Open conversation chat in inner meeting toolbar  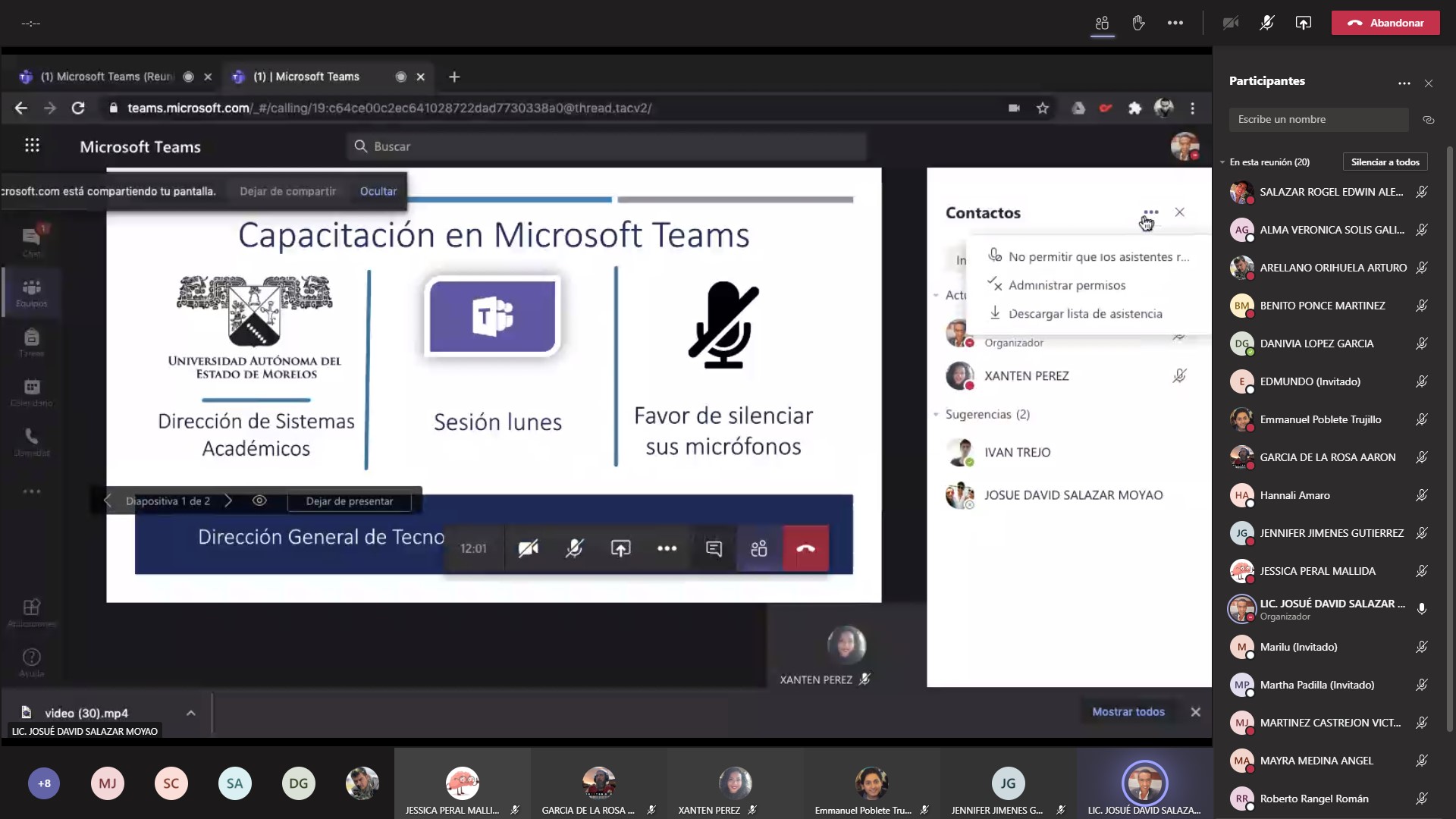coord(714,548)
